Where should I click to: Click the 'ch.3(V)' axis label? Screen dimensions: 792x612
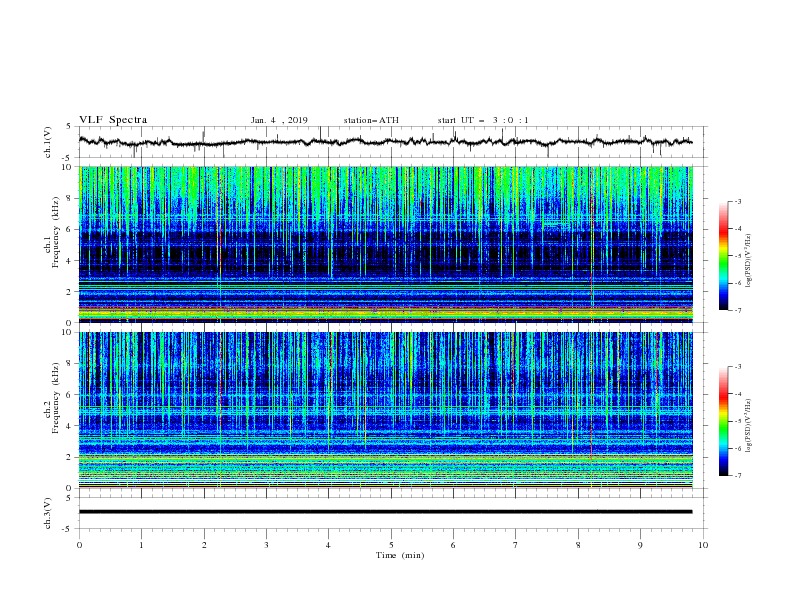click(48, 513)
